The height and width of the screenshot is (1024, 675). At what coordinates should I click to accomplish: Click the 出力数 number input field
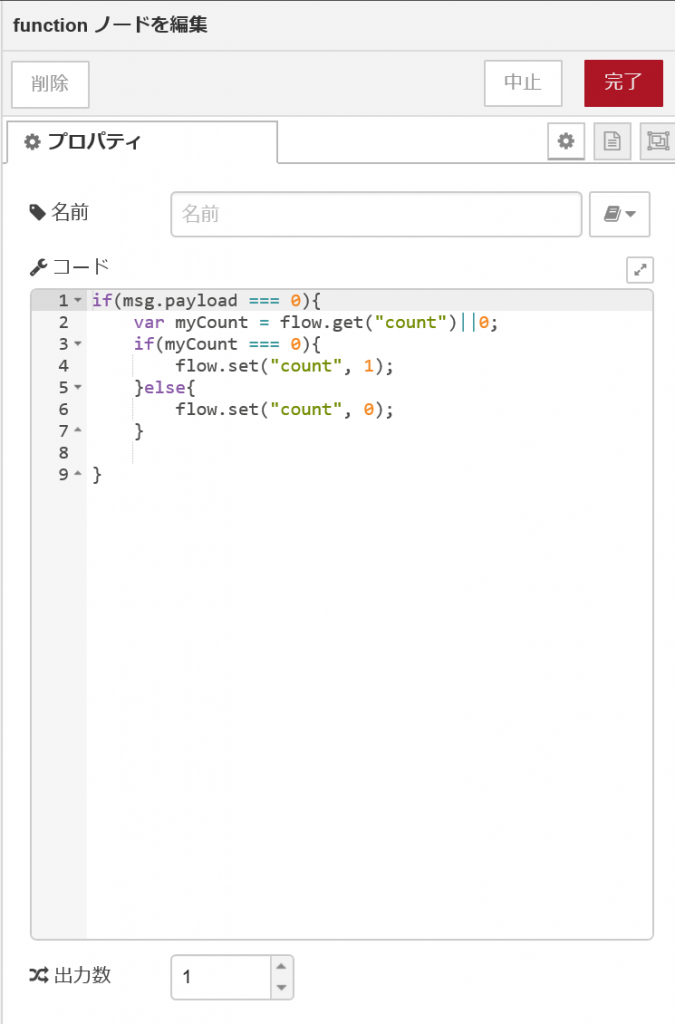pos(220,977)
